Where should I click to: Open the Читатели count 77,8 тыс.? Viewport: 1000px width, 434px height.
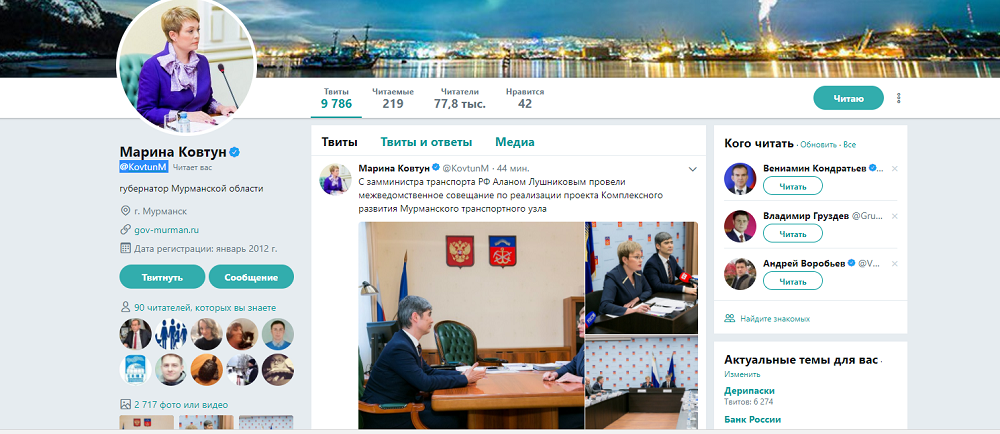[460, 98]
